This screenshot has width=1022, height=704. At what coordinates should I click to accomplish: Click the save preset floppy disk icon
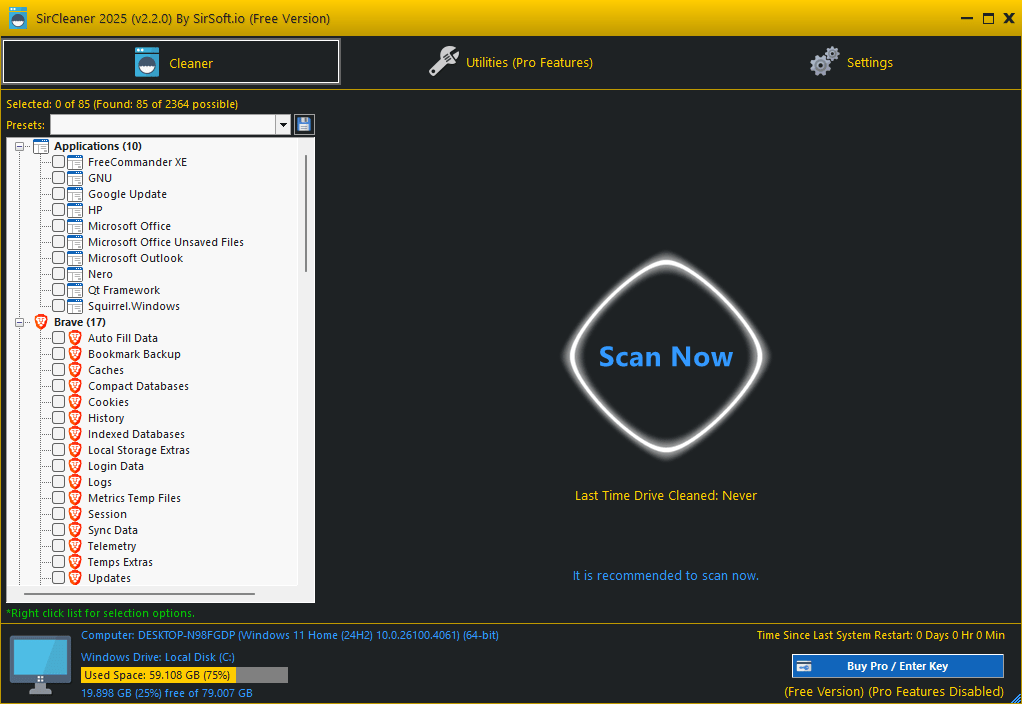point(304,125)
